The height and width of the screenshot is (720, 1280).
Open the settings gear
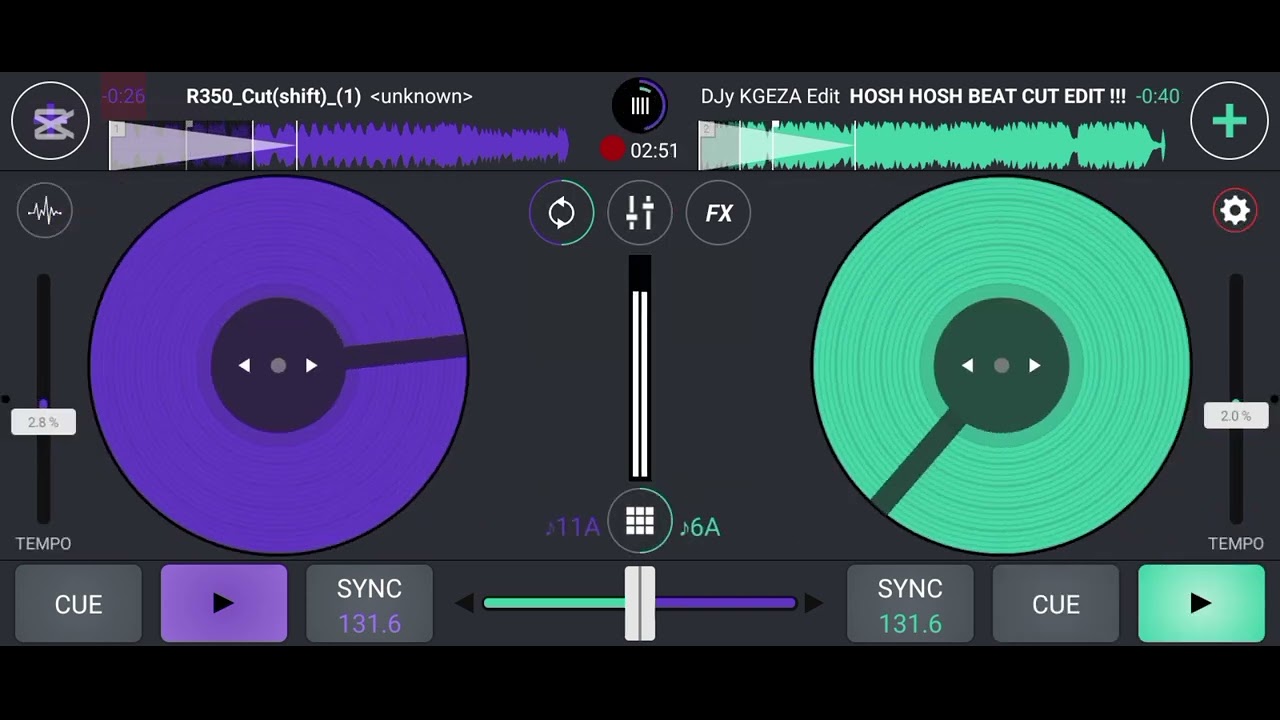[1235, 211]
